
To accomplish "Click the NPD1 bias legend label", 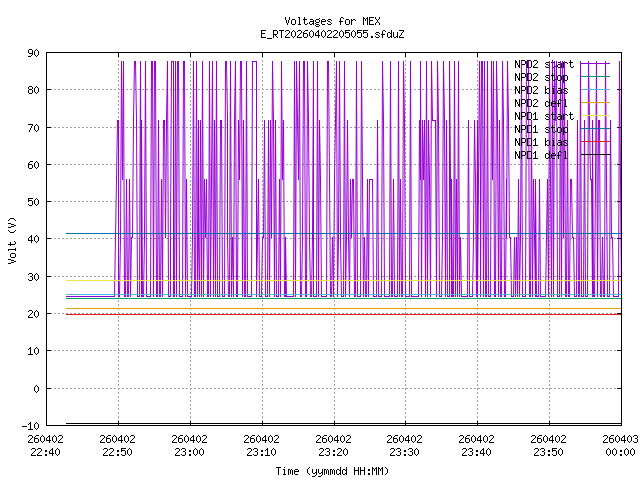I will coord(541,142).
